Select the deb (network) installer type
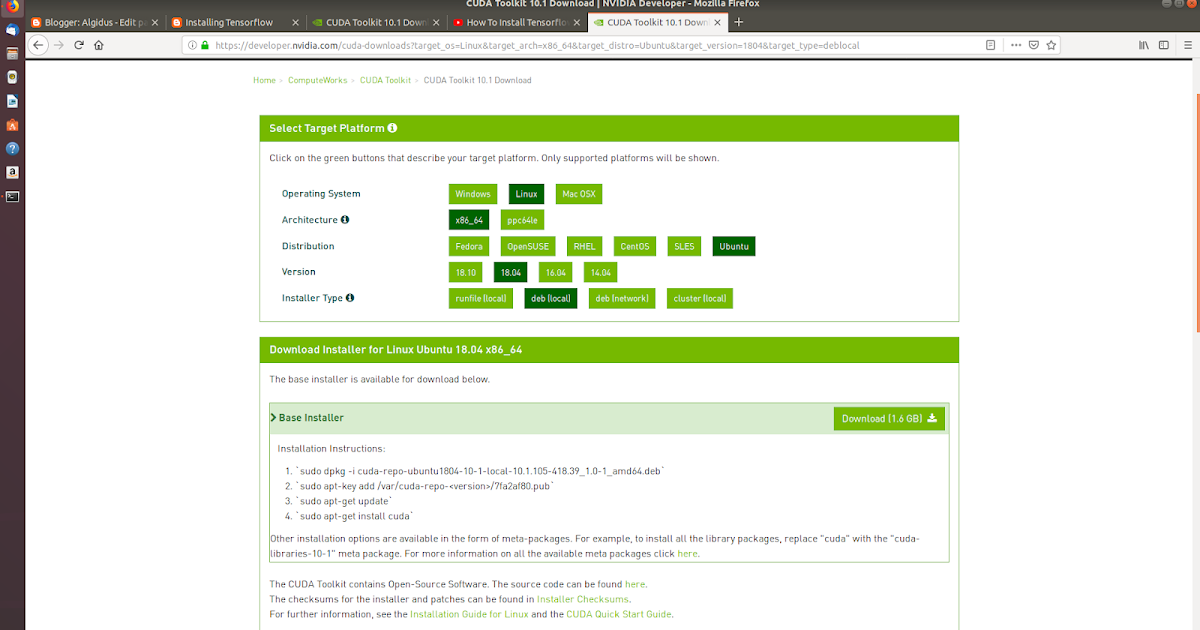This screenshot has width=1200, height=630. [622, 298]
